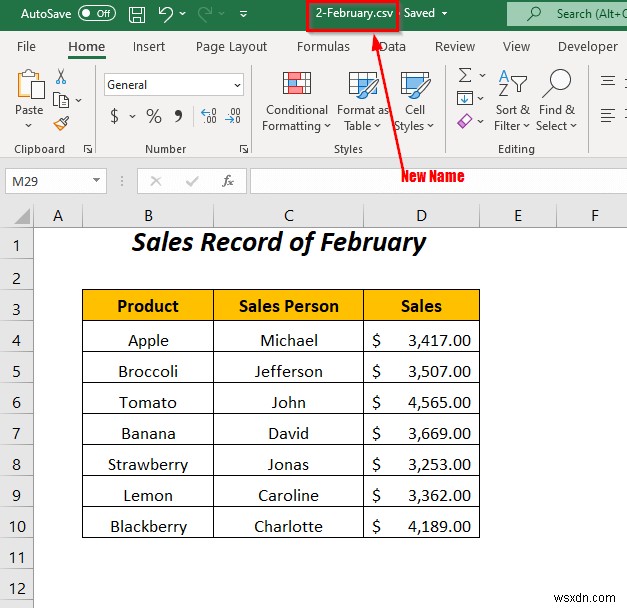
Task: Select cell with Product header
Action: click(x=148, y=306)
